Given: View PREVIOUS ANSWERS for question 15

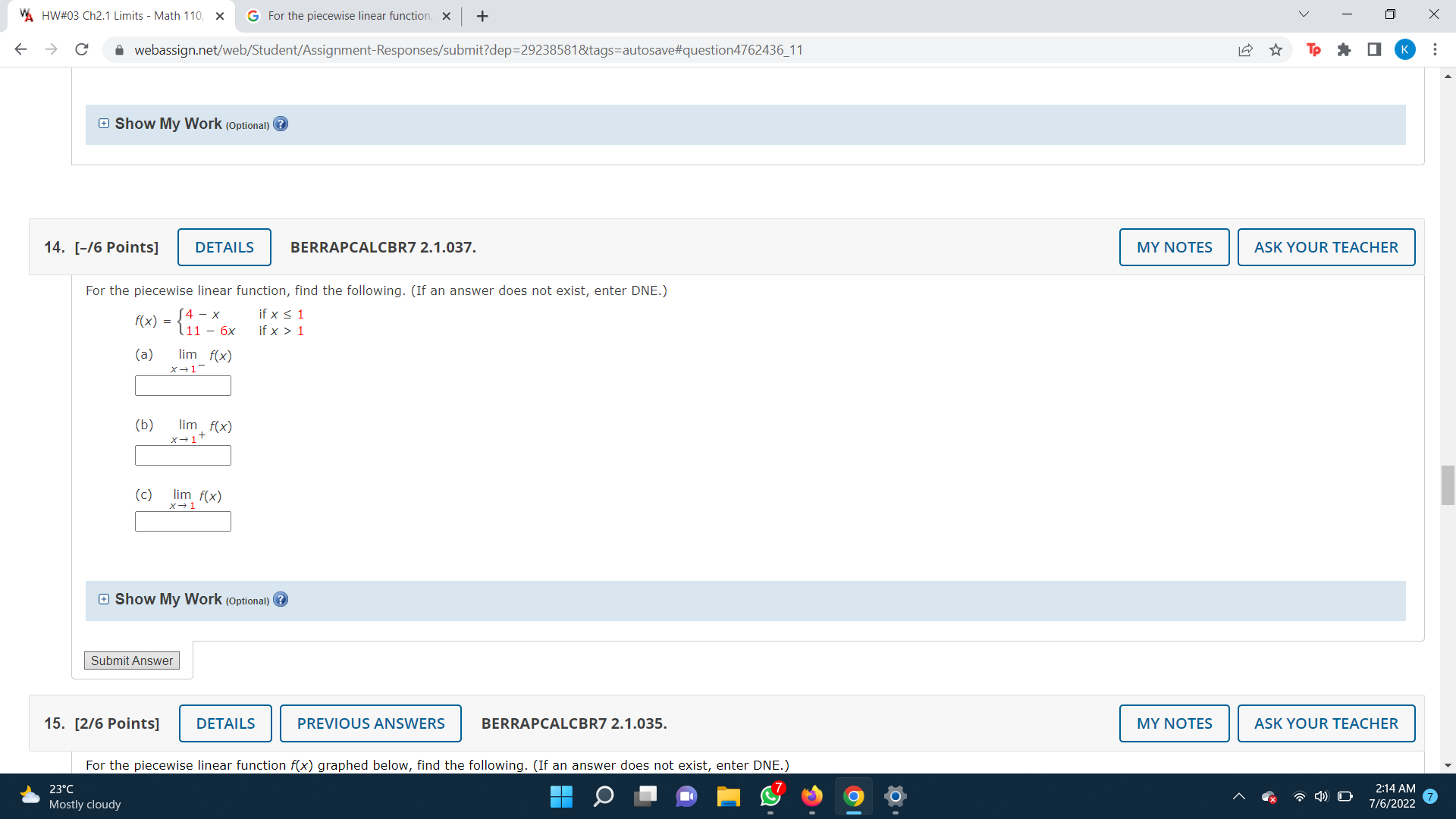Looking at the screenshot, I should click(x=370, y=723).
